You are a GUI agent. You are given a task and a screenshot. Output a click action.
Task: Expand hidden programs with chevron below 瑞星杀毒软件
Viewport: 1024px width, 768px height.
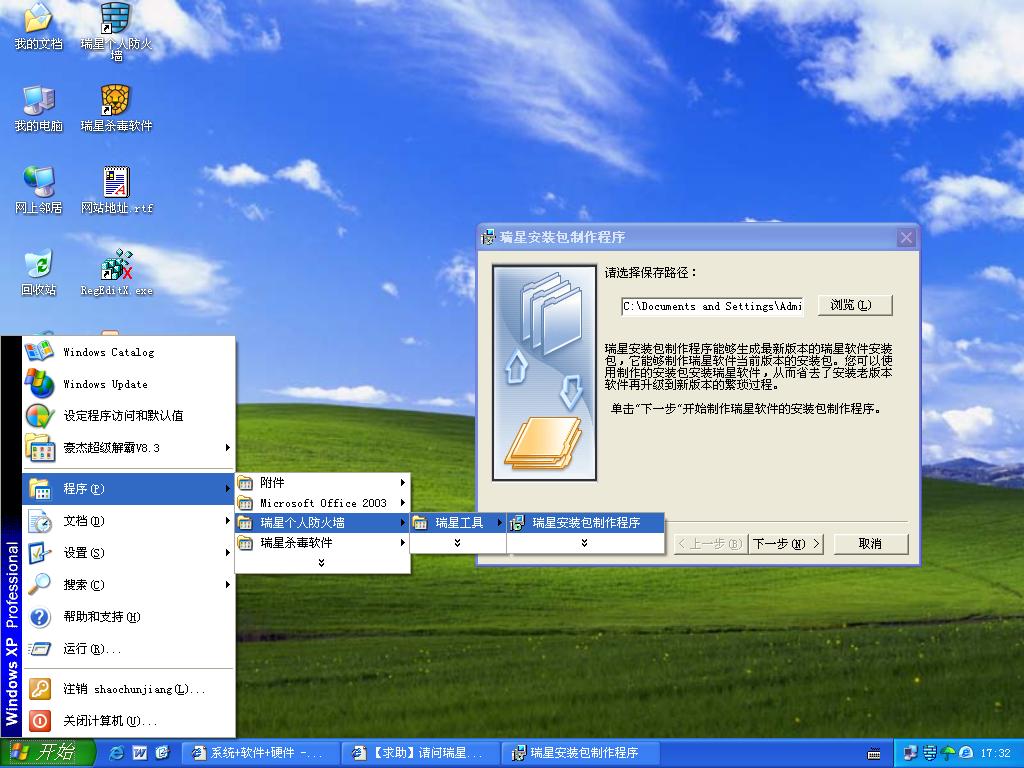click(x=321, y=562)
